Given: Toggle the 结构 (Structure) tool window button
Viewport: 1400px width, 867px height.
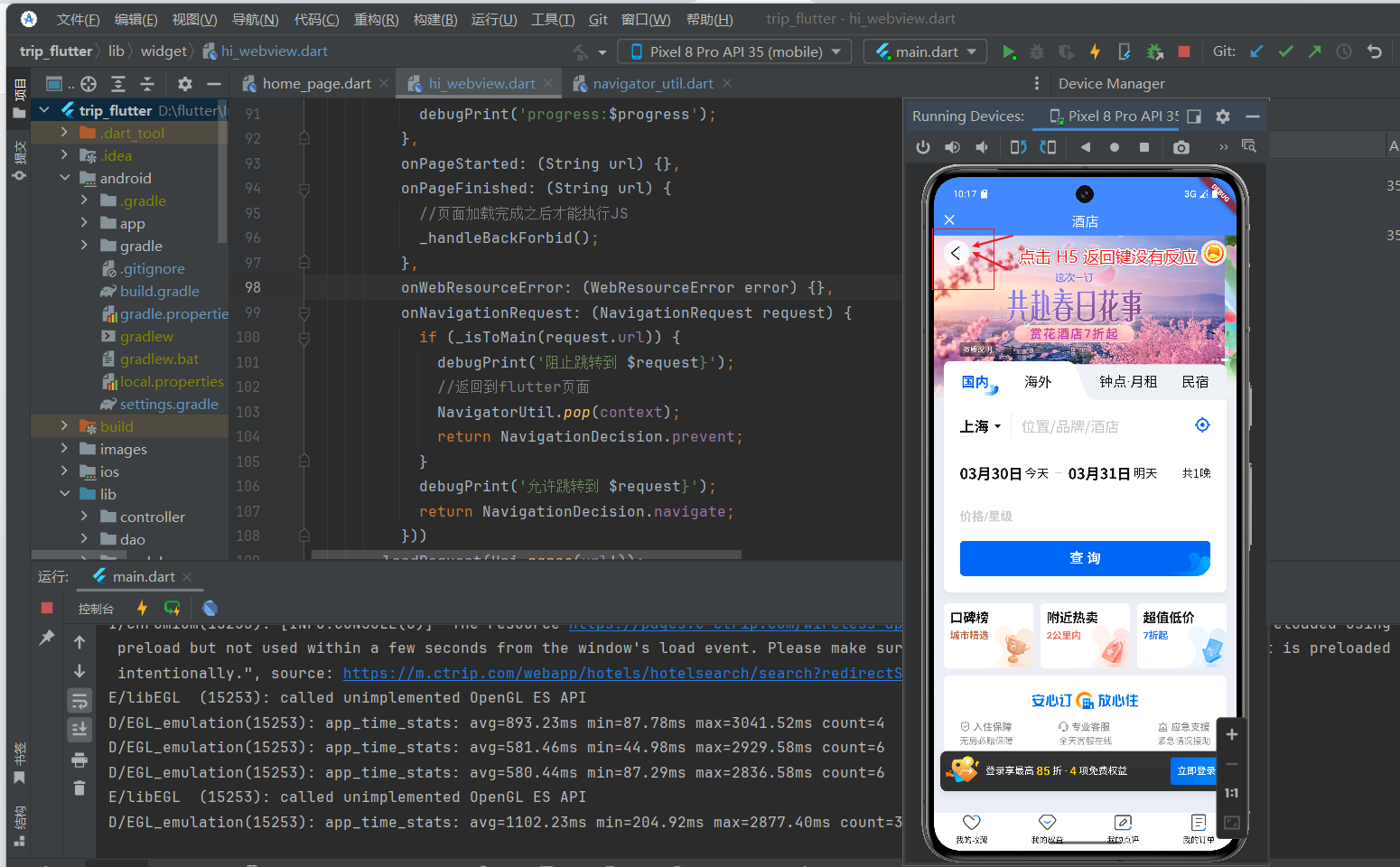Looking at the screenshot, I should (19, 826).
